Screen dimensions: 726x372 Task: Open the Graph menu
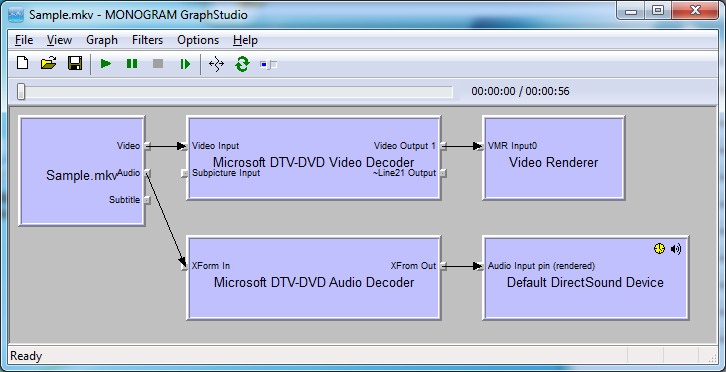click(102, 40)
